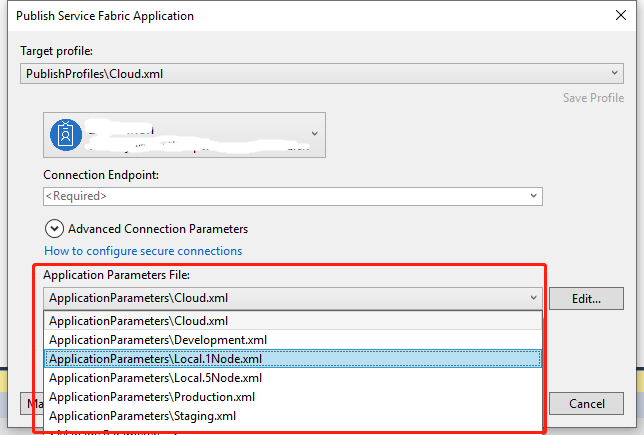Click the account badge icon
Screen dimensions: 644x435
(x=66, y=135)
